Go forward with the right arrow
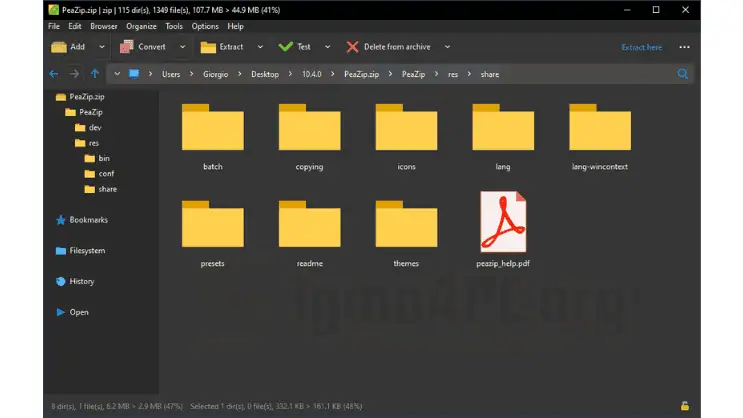The height and width of the screenshot is (418, 743). (74, 74)
